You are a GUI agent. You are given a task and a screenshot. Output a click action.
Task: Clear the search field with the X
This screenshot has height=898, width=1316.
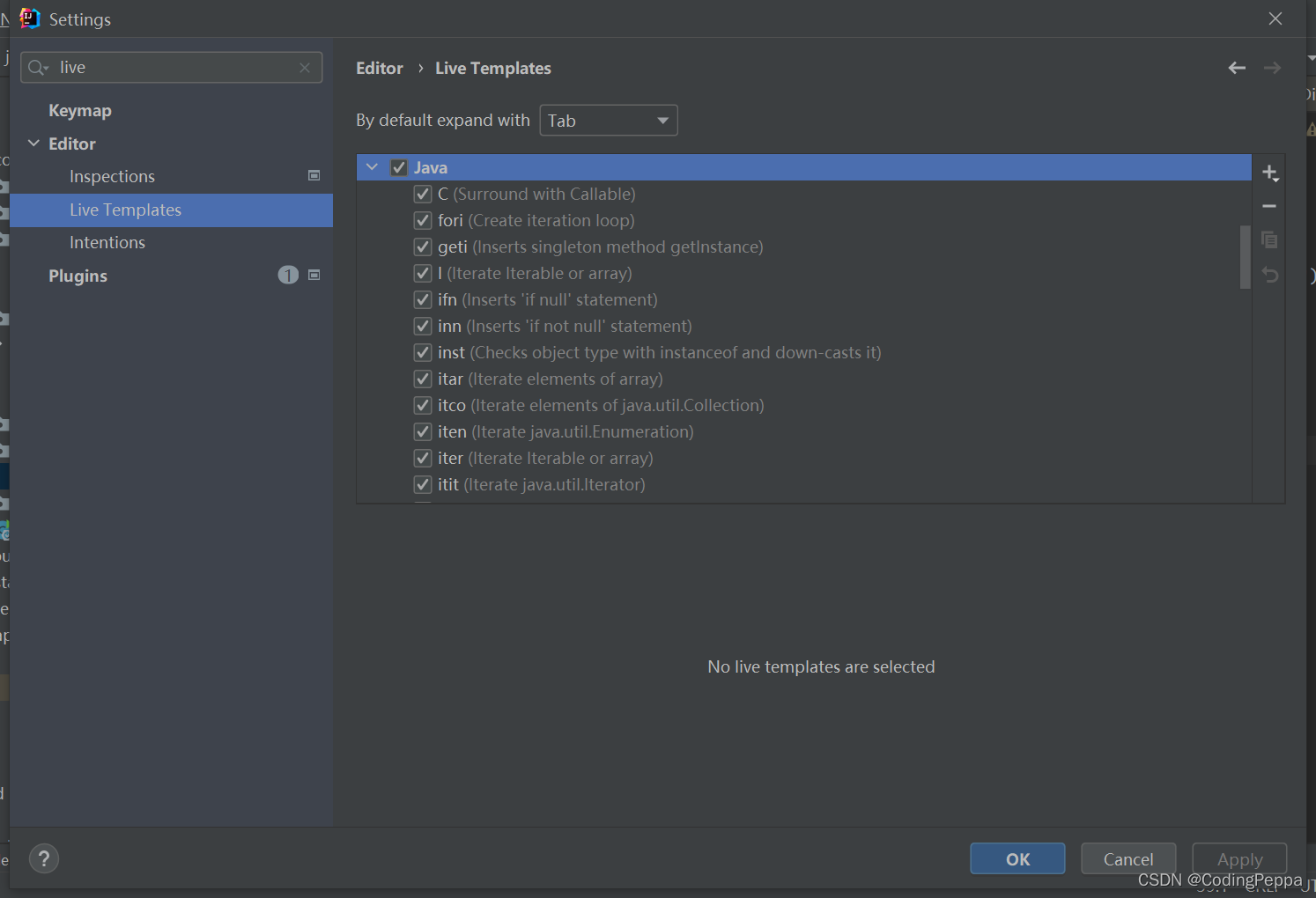coord(305,68)
